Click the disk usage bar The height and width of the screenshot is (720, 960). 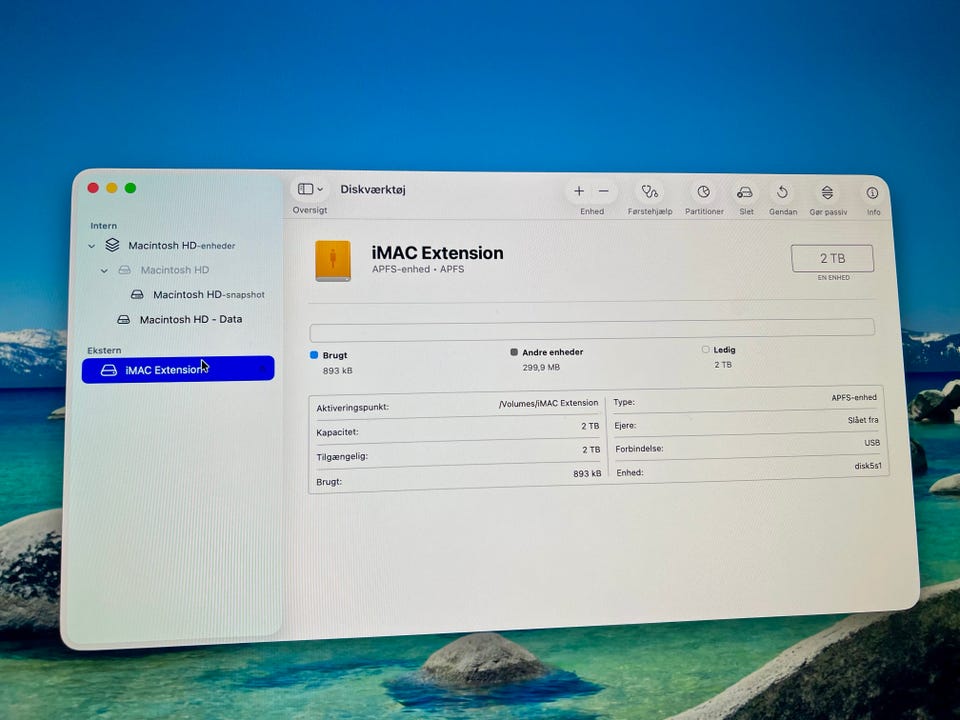[x=592, y=329]
